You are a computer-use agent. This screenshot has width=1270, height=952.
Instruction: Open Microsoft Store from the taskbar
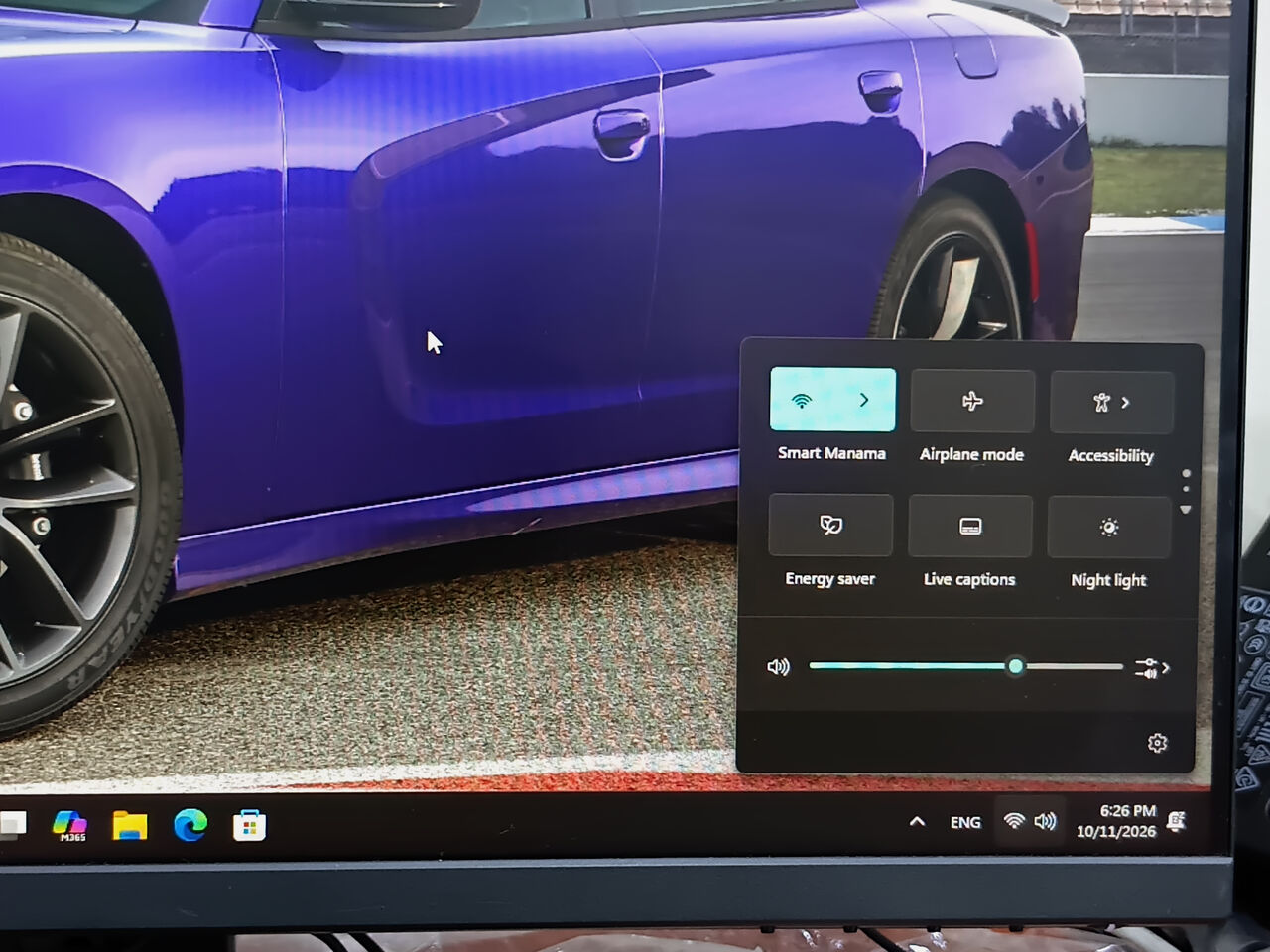[249, 825]
